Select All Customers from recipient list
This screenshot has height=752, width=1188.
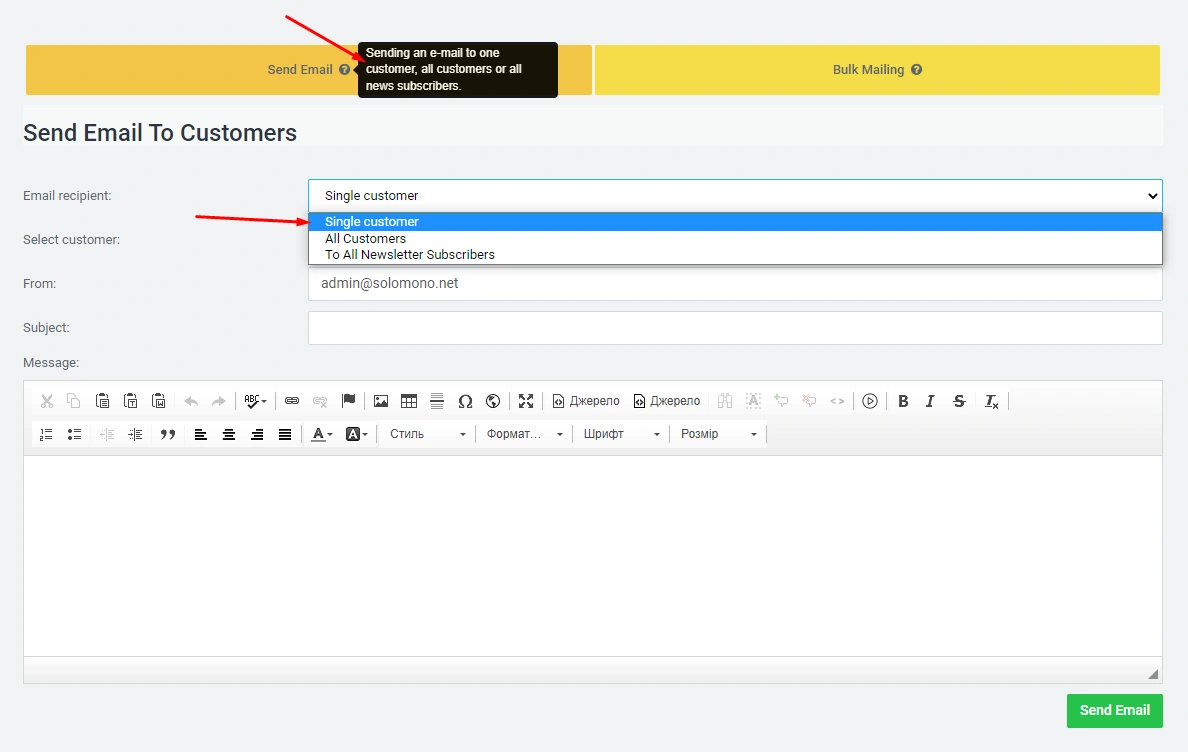(x=365, y=239)
